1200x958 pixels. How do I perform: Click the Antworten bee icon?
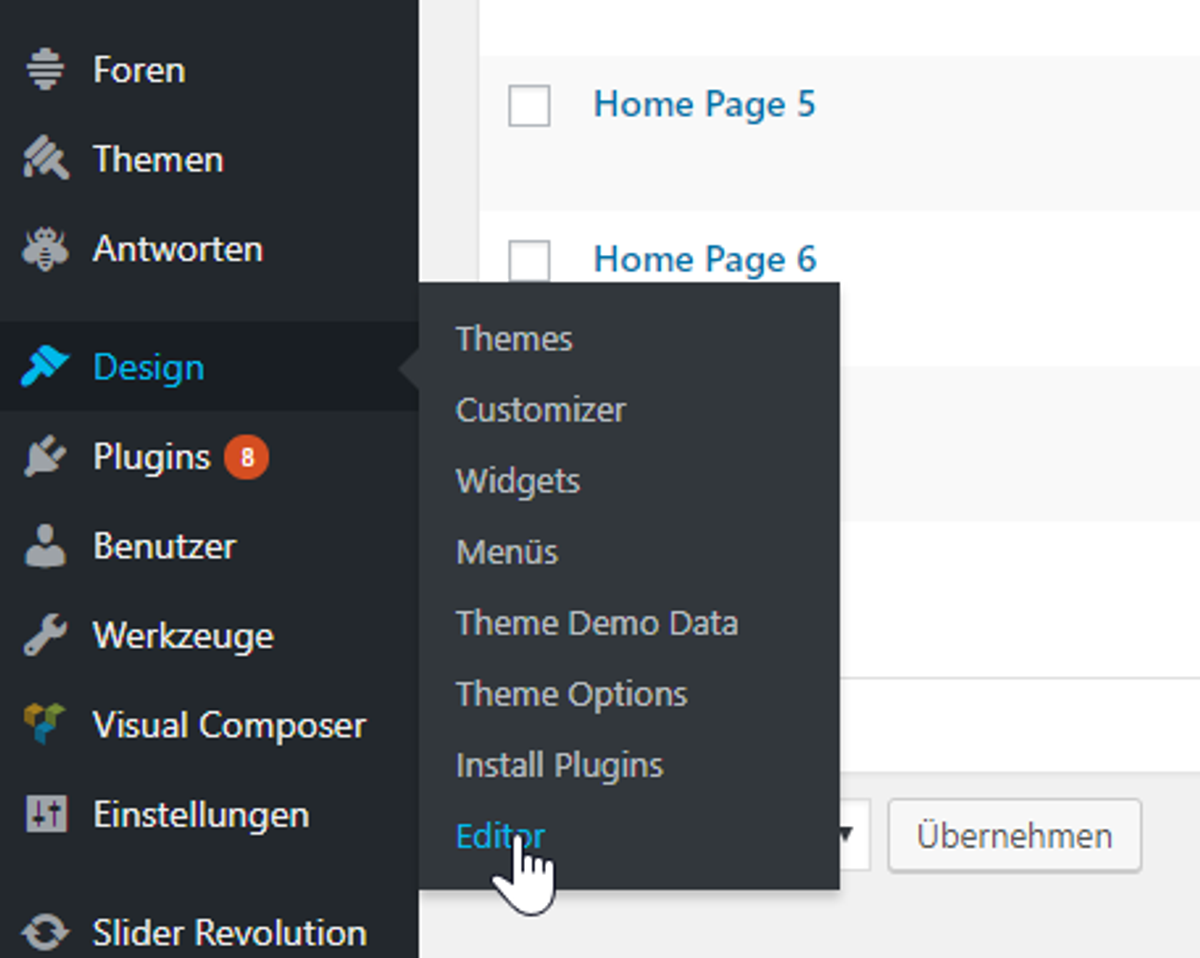45,249
